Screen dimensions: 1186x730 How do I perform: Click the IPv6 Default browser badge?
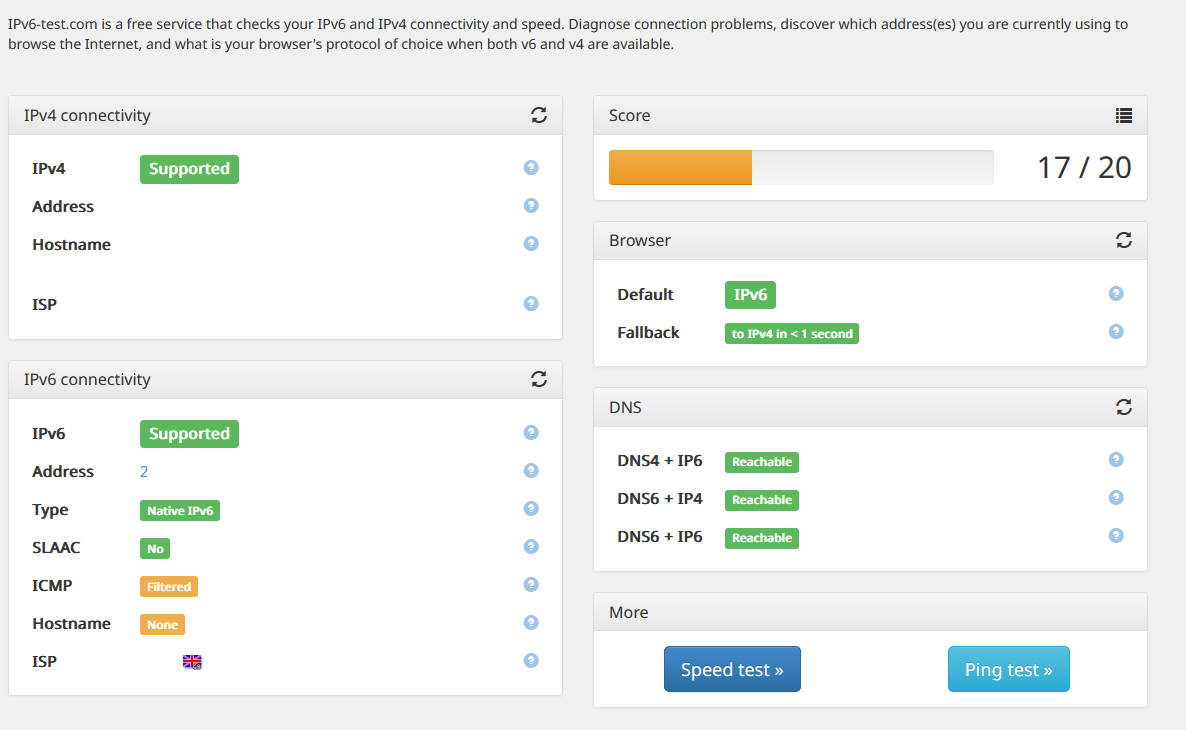point(750,295)
